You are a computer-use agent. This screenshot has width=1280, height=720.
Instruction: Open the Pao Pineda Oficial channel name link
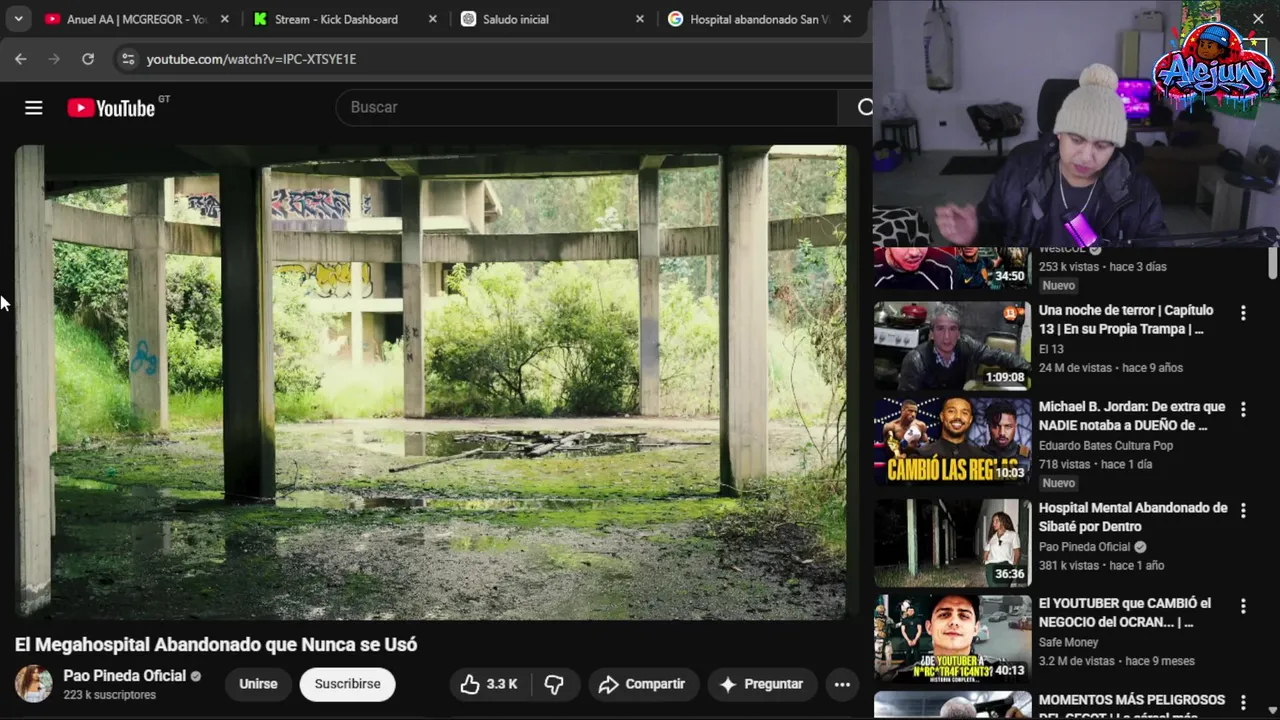[125, 676]
